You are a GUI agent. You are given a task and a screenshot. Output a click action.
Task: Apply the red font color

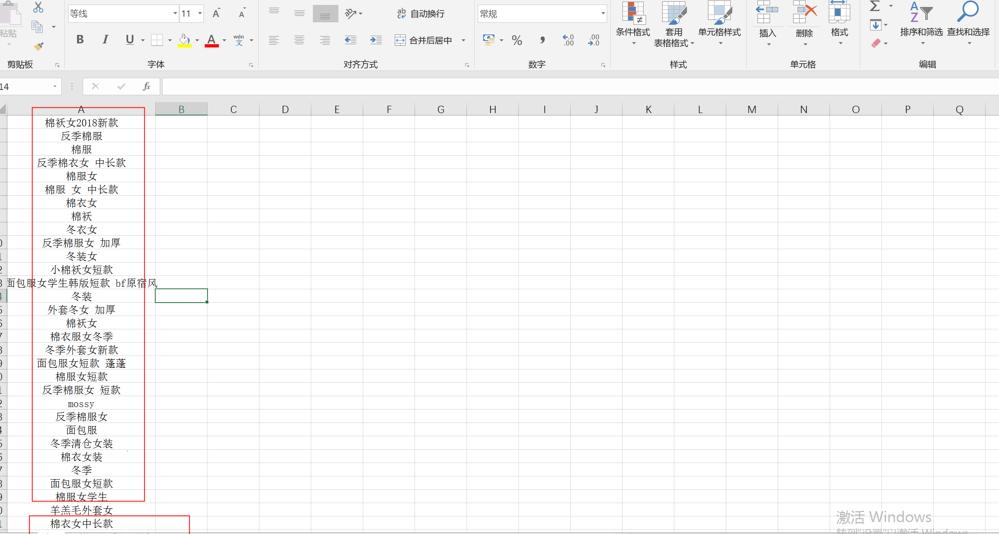(x=212, y=40)
